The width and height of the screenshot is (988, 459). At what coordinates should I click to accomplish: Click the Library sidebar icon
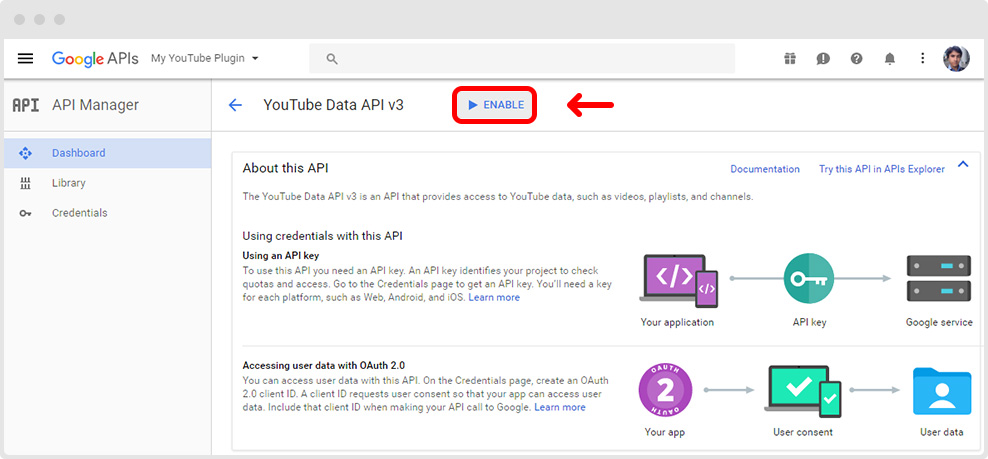click(25, 183)
